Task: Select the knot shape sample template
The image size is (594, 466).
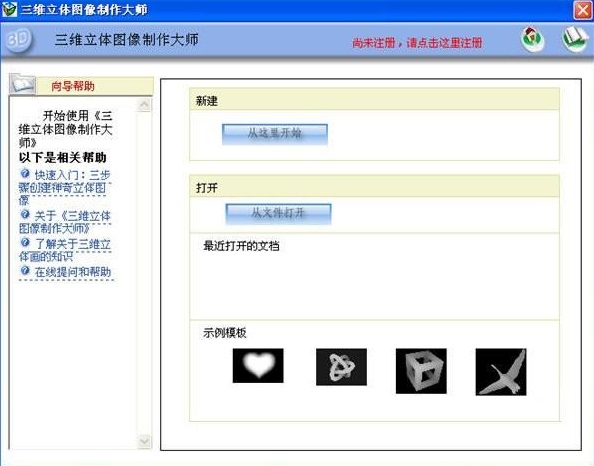Action: tap(341, 367)
